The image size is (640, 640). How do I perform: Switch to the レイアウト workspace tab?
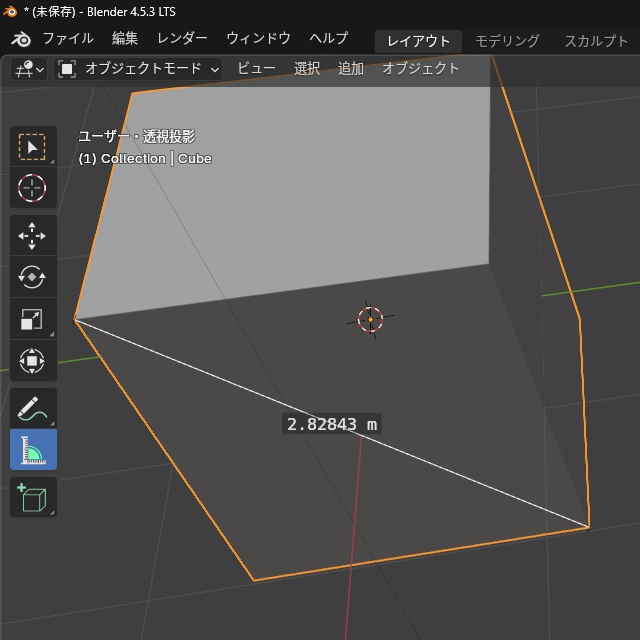coord(418,41)
